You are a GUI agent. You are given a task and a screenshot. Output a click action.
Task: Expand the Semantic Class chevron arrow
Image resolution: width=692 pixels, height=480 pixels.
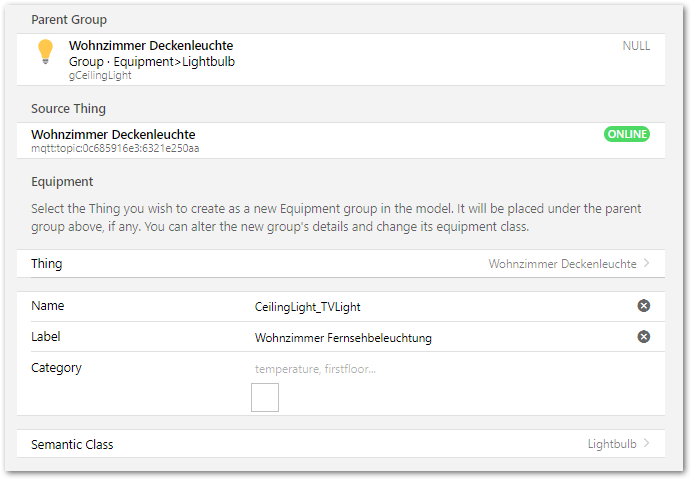[647, 444]
